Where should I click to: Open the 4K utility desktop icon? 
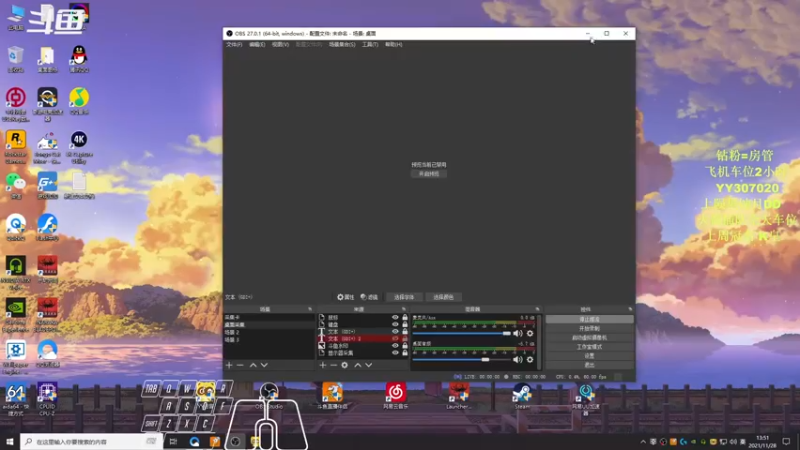point(79,147)
